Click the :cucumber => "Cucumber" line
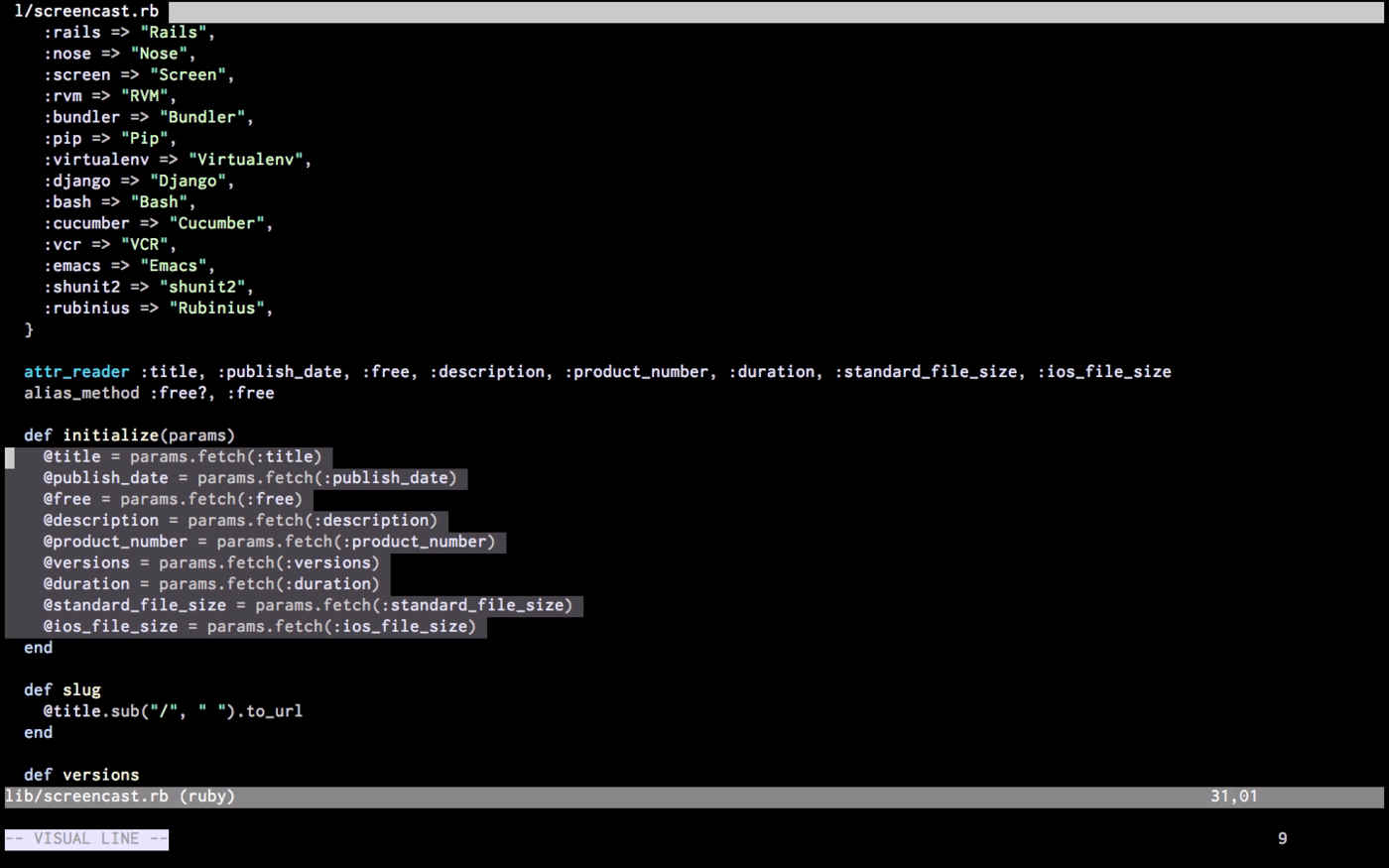Image resolution: width=1389 pixels, height=868 pixels. point(158,223)
